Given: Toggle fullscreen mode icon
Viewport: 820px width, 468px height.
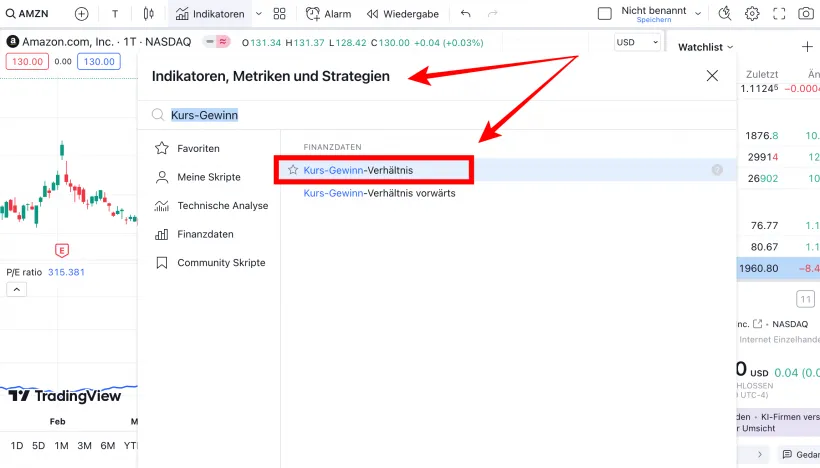Looking at the screenshot, I should tap(779, 14).
